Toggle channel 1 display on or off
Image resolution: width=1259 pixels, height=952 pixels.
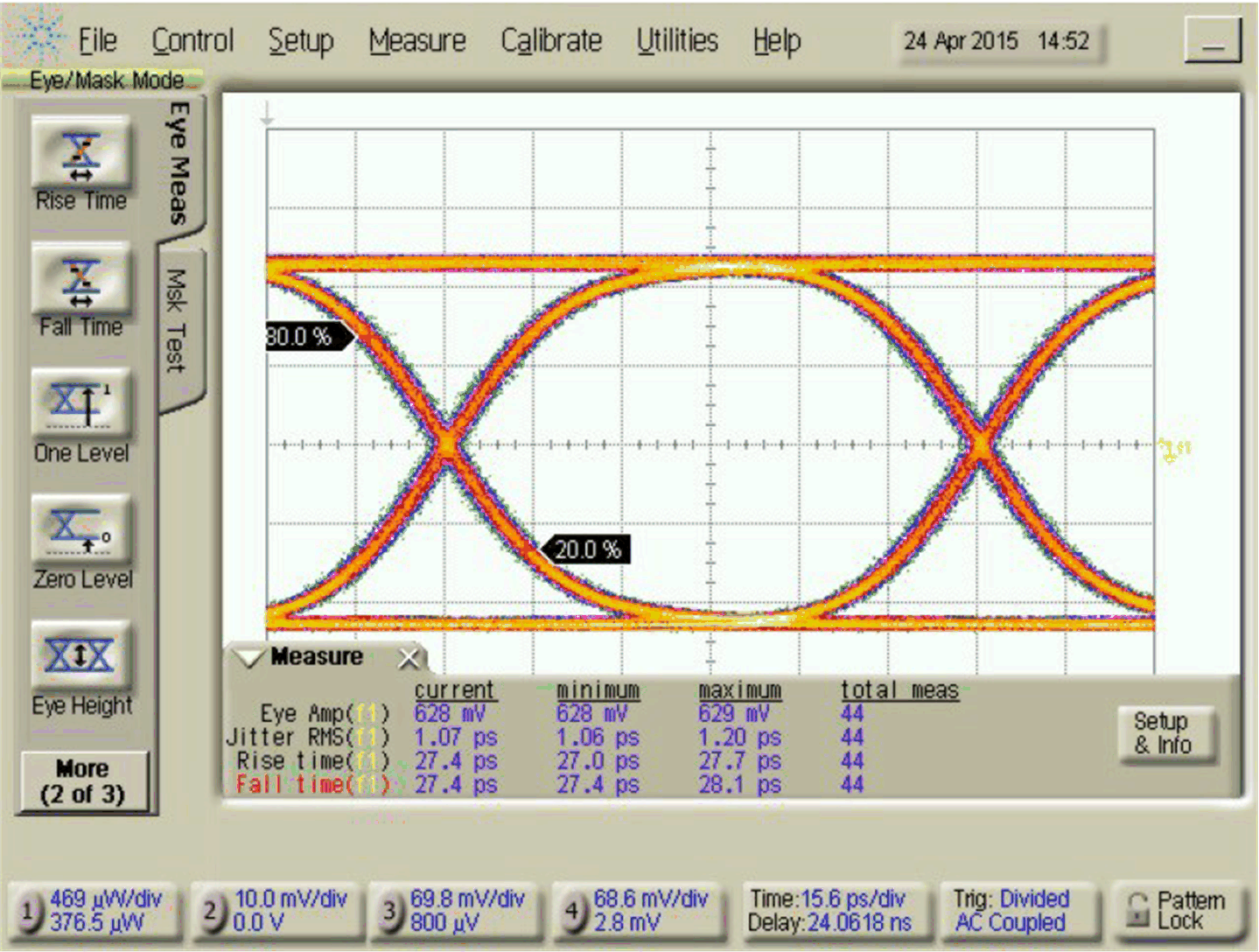point(31,910)
